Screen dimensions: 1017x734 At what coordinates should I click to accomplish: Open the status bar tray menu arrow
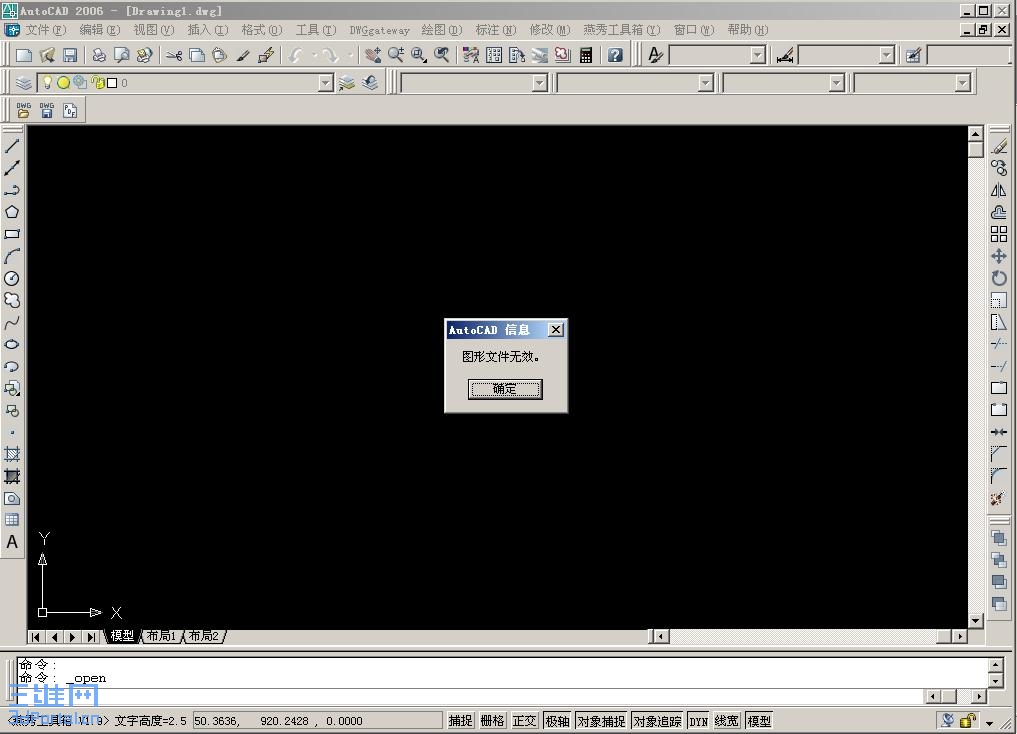pos(989,722)
